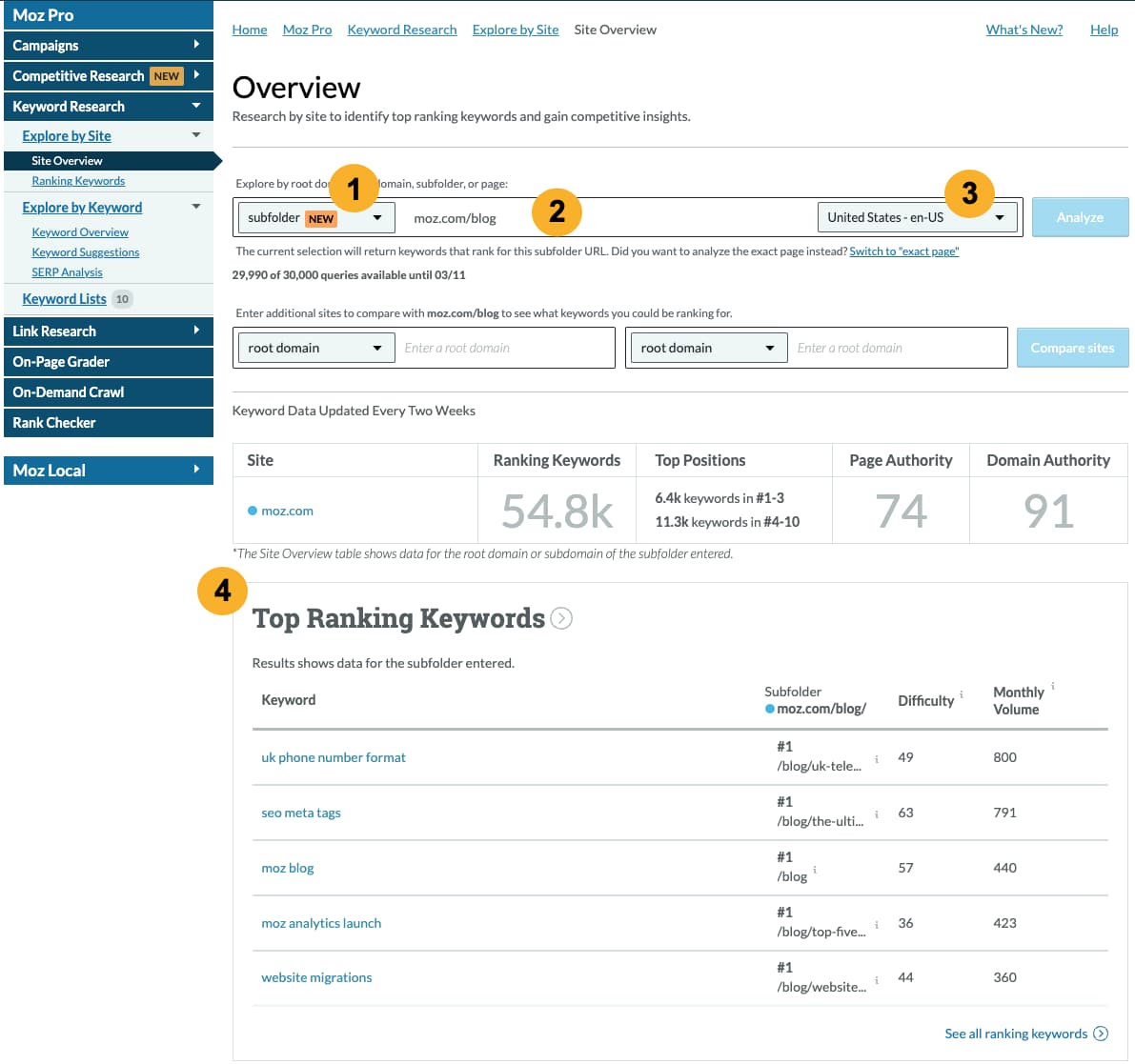This screenshot has height=1064, width=1135.
Task: Open the uk phone number format keyword
Action: (333, 757)
